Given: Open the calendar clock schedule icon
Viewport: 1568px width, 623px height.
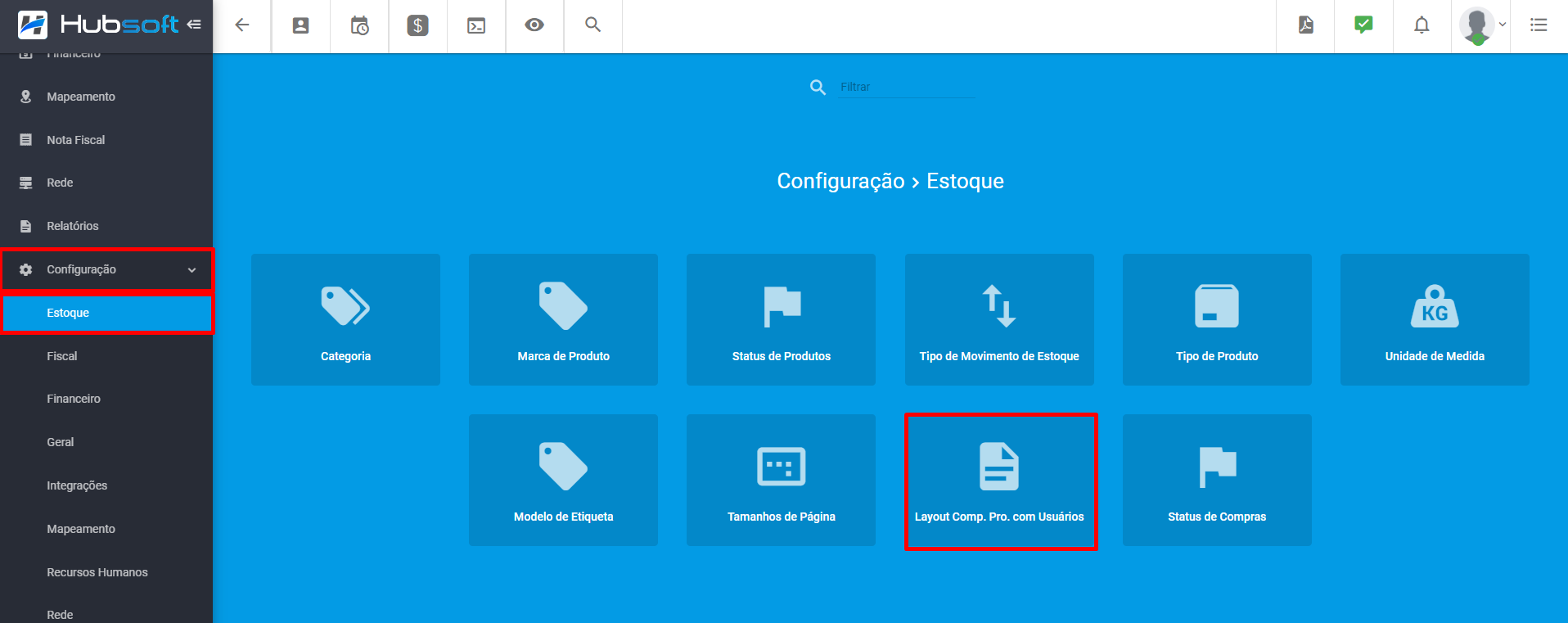Looking at the screenshot, I should (x=359, y=25).
